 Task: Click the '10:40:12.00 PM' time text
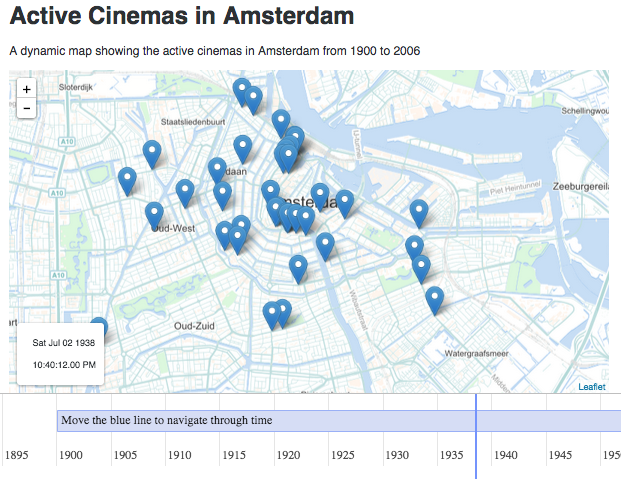(x=64, y=364)
